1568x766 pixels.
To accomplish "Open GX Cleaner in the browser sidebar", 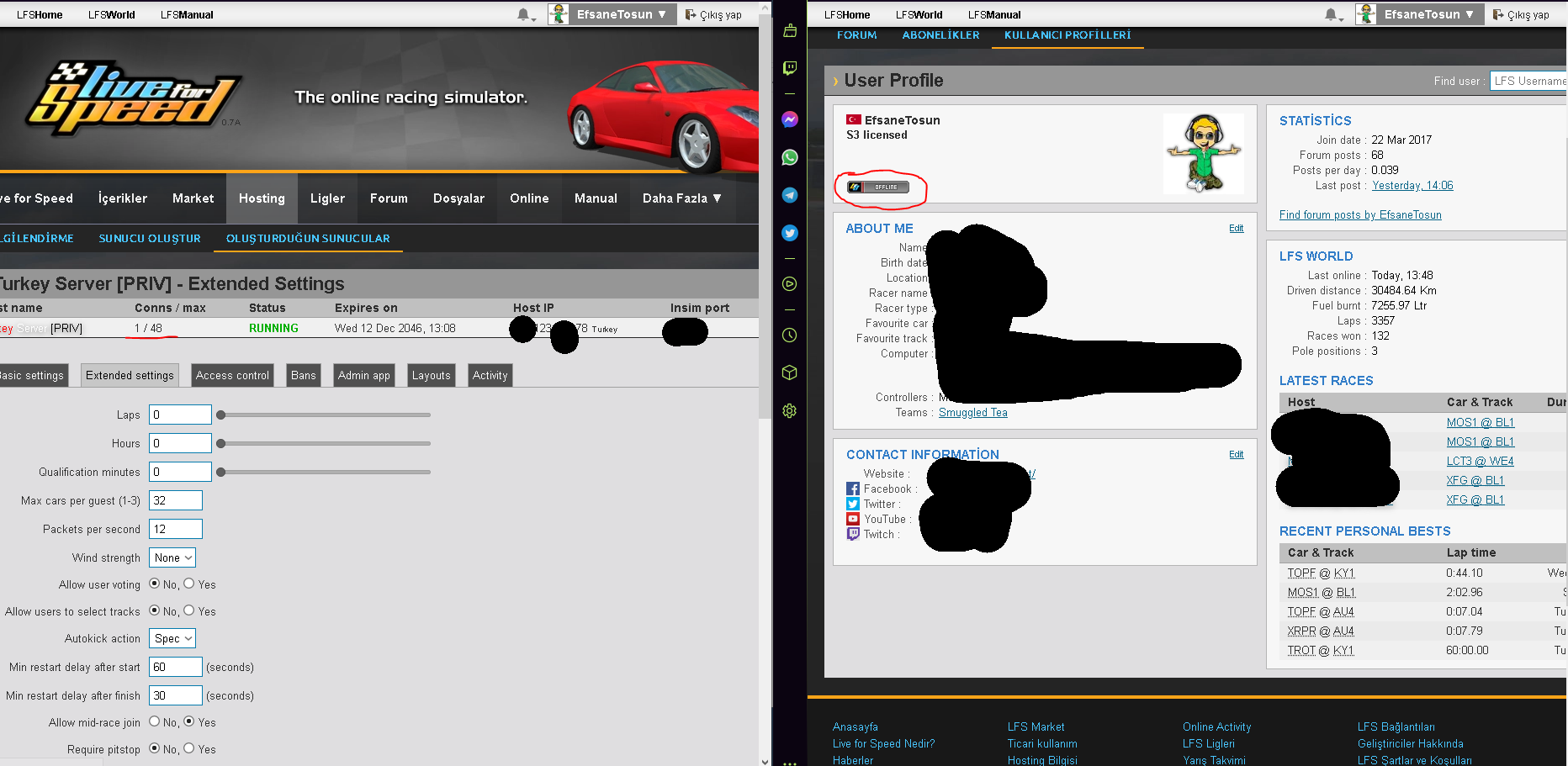I will pyautogui.click(x=790, y=31).
